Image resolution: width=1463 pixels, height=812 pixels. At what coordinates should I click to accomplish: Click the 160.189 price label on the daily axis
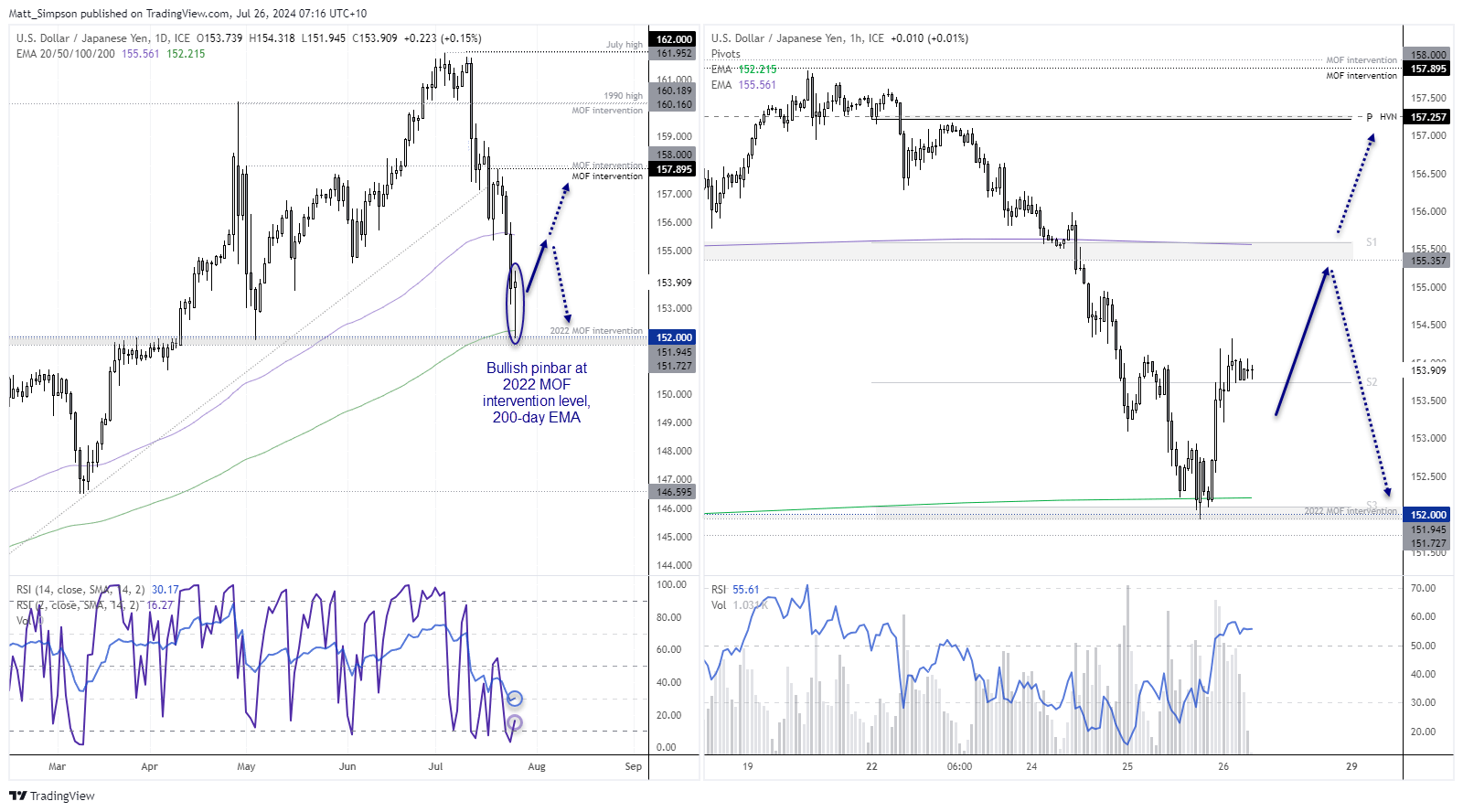click(674, 91)
